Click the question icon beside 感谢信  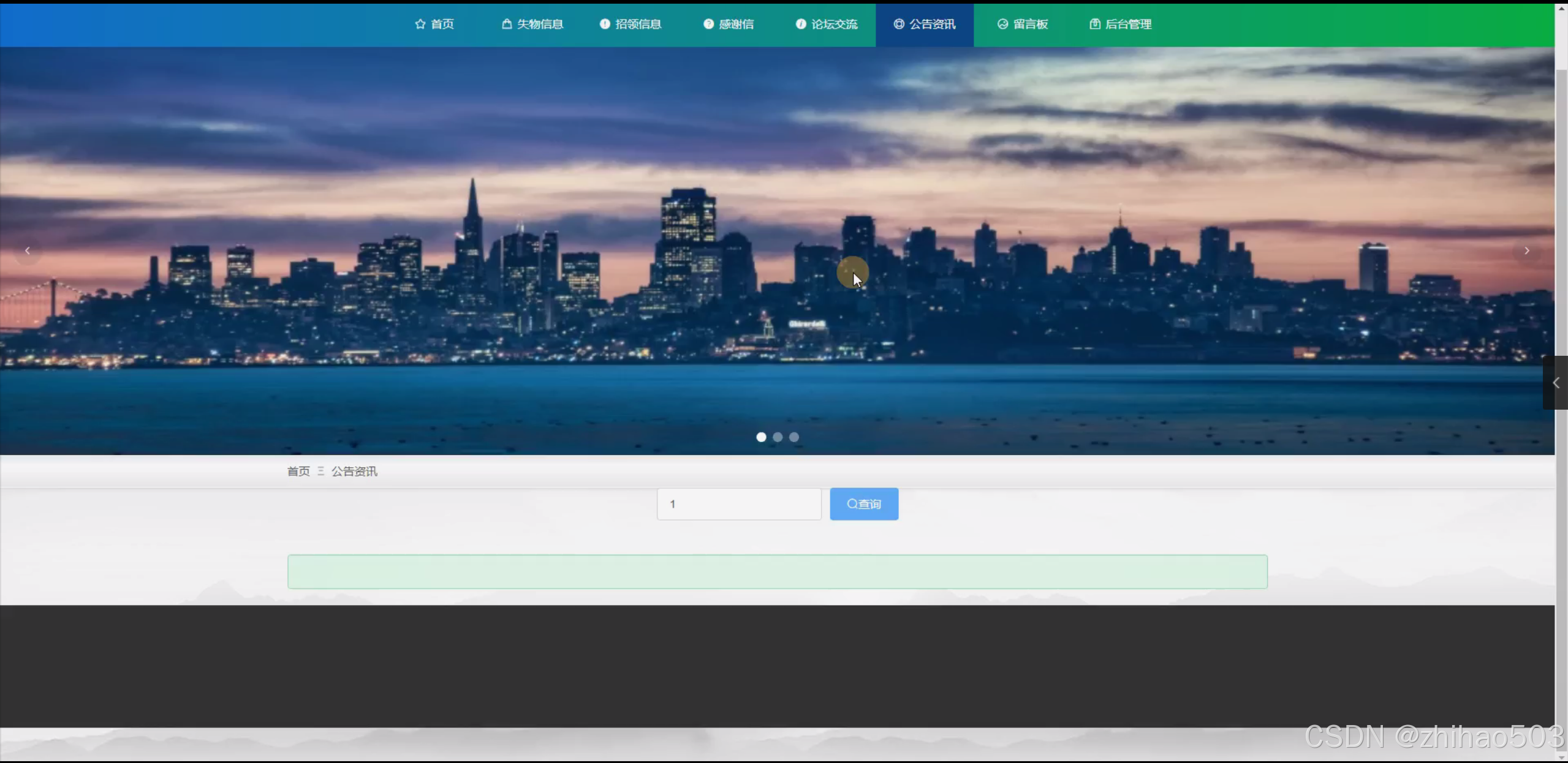708,24
